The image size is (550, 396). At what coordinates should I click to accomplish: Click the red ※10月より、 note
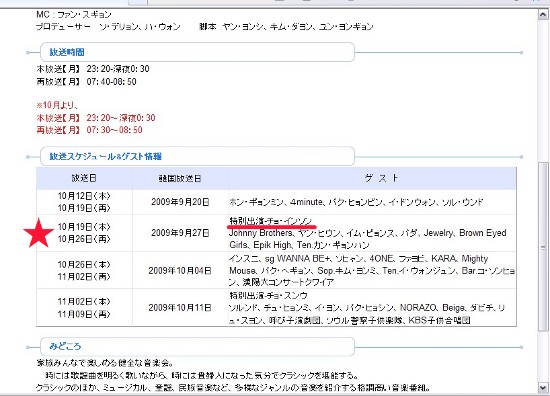tap(57, 105)
